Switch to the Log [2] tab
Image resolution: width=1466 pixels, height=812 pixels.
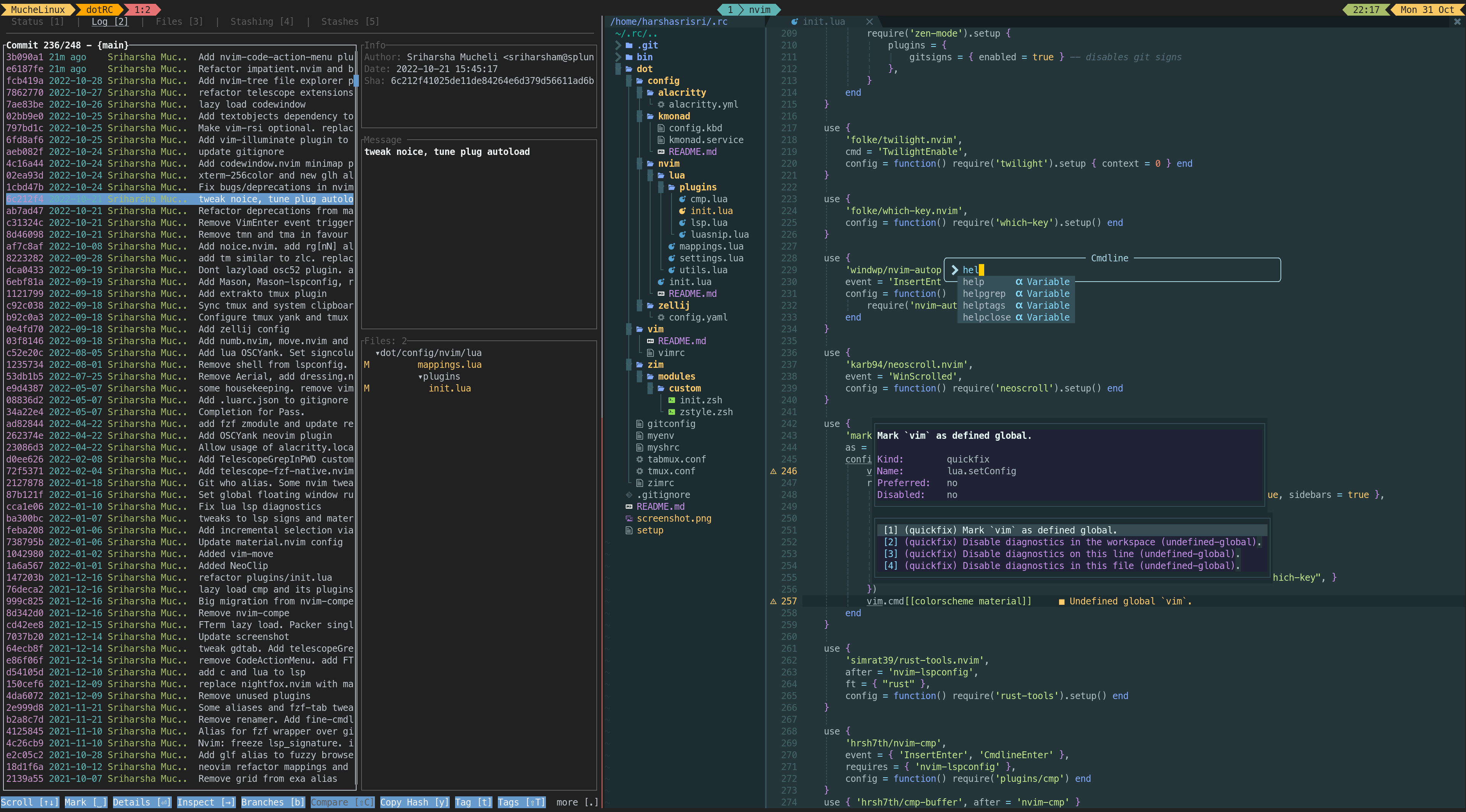[110, 22]
